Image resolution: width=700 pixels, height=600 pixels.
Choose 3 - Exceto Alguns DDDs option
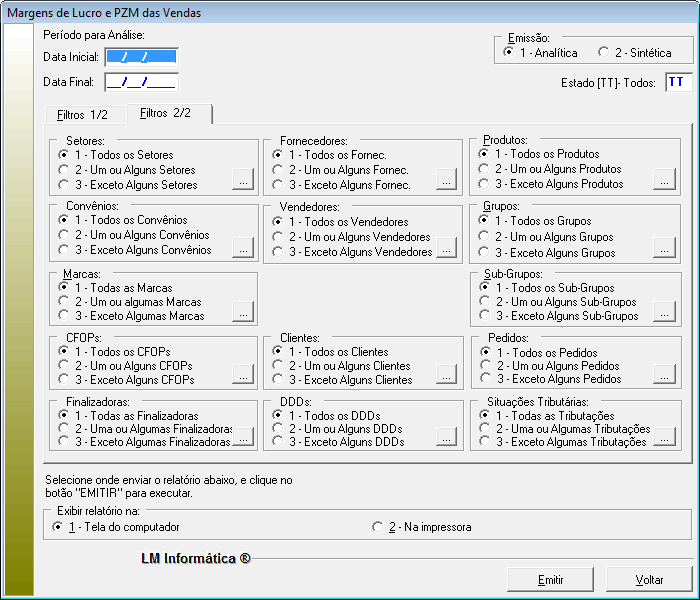click(x=279, y=442)
